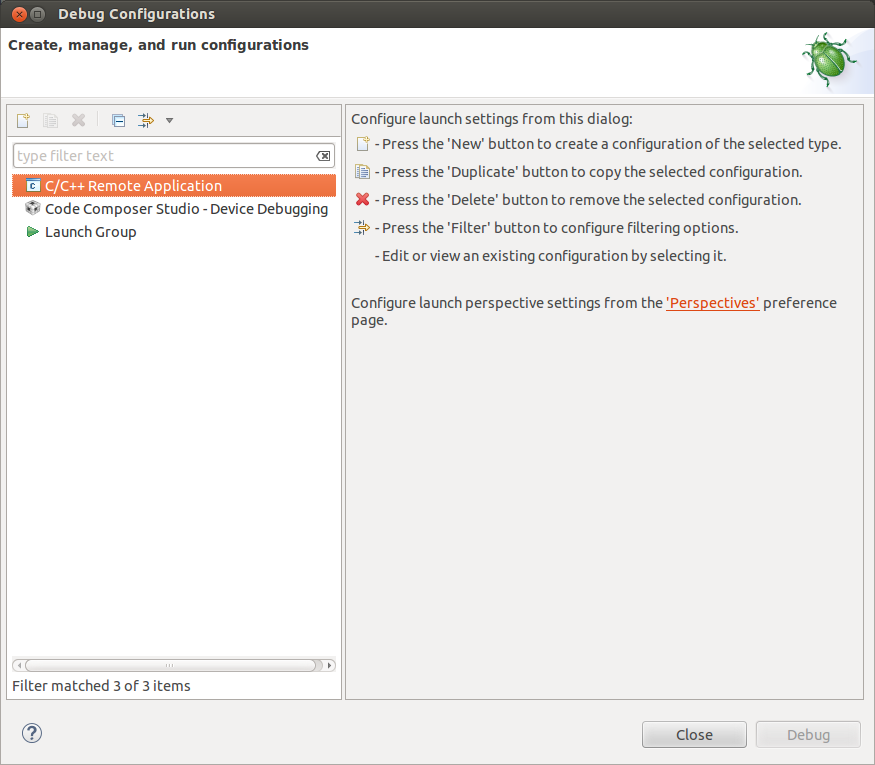This screenshot has width=875, height=765.
Task: Click the horizontal scrollbar thumb in the tree
Action: [x=170, y=665]
